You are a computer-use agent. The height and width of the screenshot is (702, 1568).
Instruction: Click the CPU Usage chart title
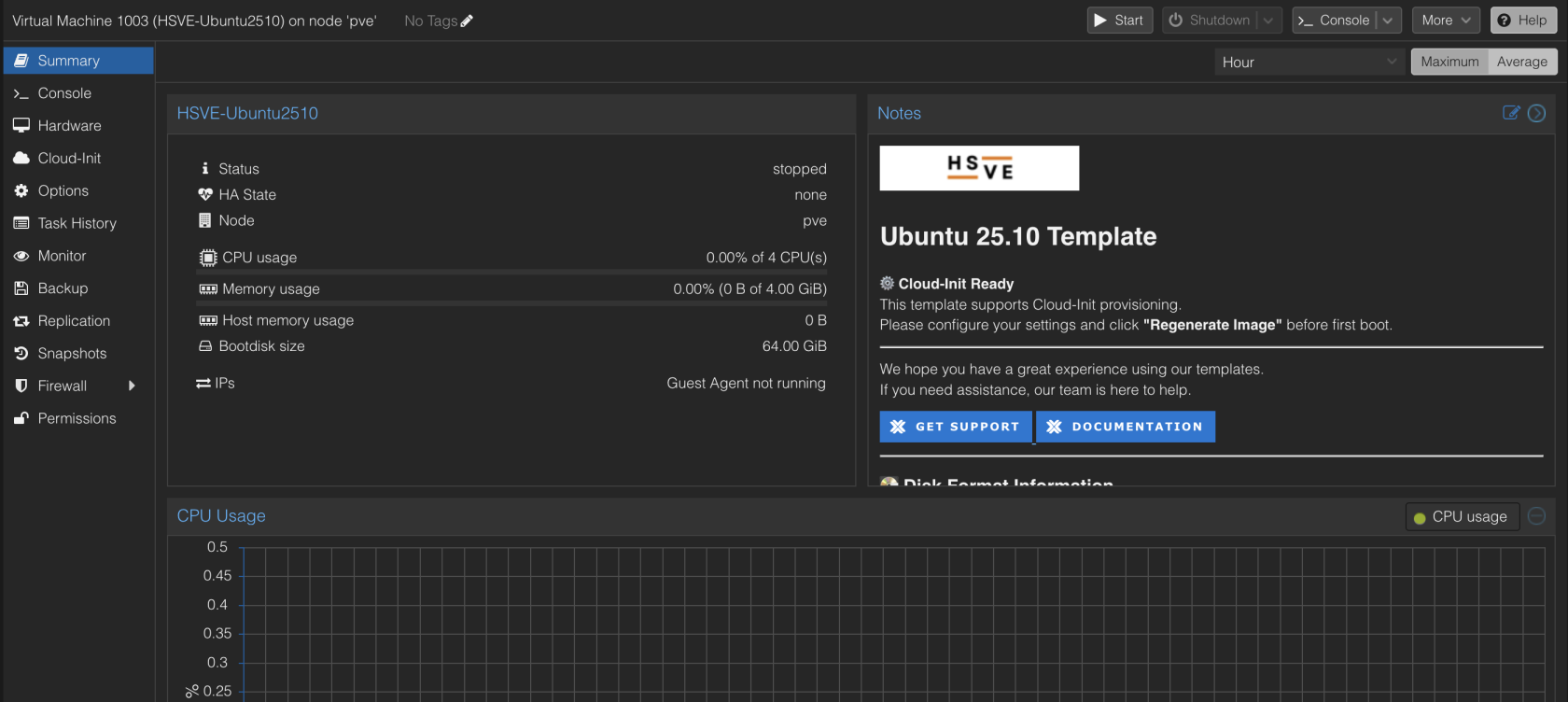pyautogui.click(x=221, y=515)
